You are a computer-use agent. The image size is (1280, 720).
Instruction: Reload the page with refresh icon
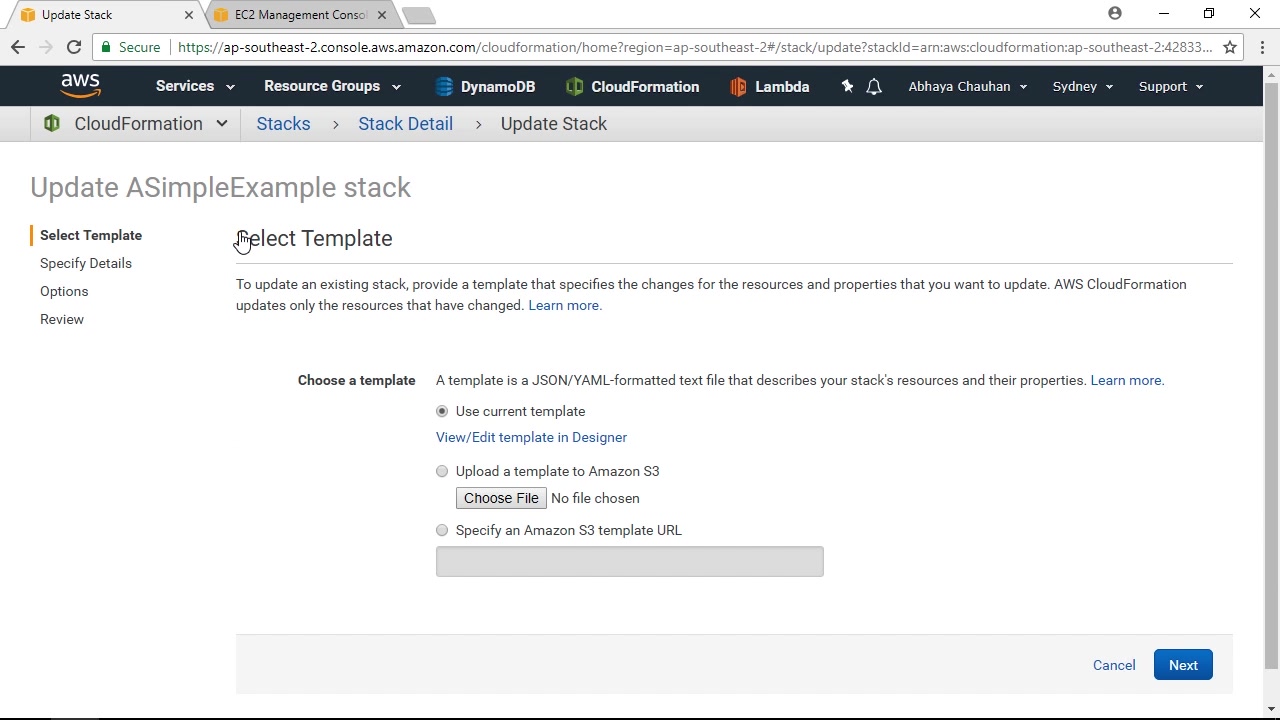[x=74, y=47]
